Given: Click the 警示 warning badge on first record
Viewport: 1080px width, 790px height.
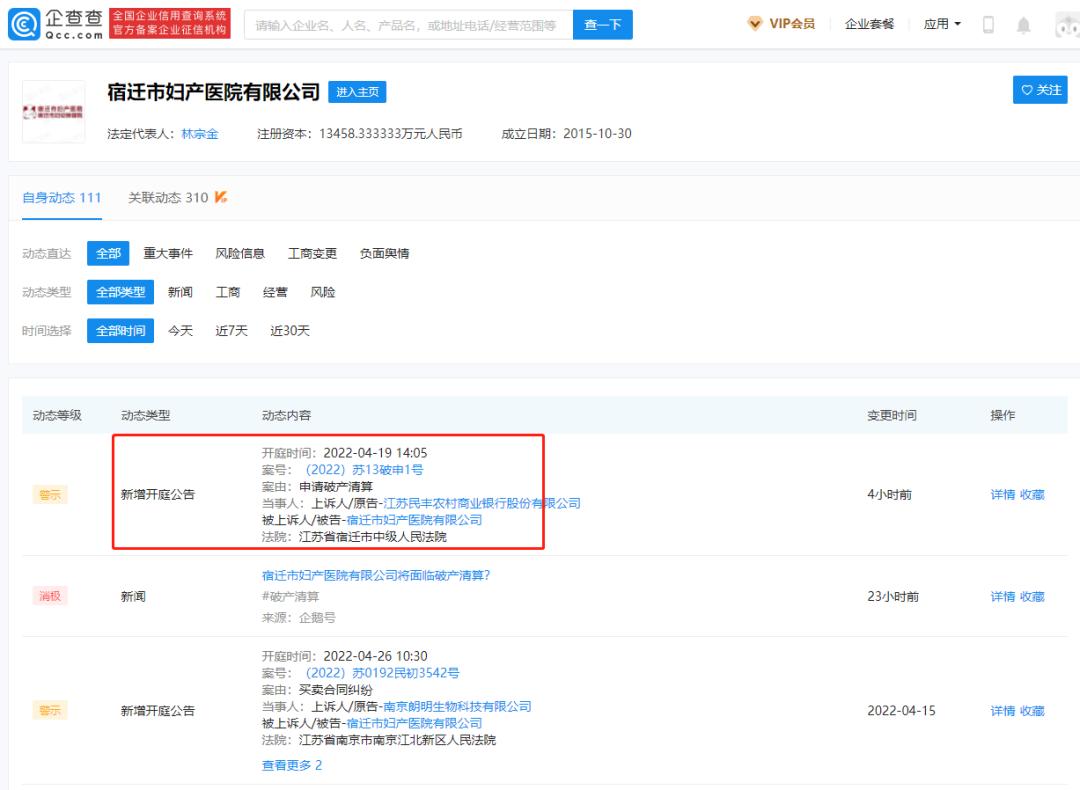Looking at the screenshot, I should tap(50, 494).
